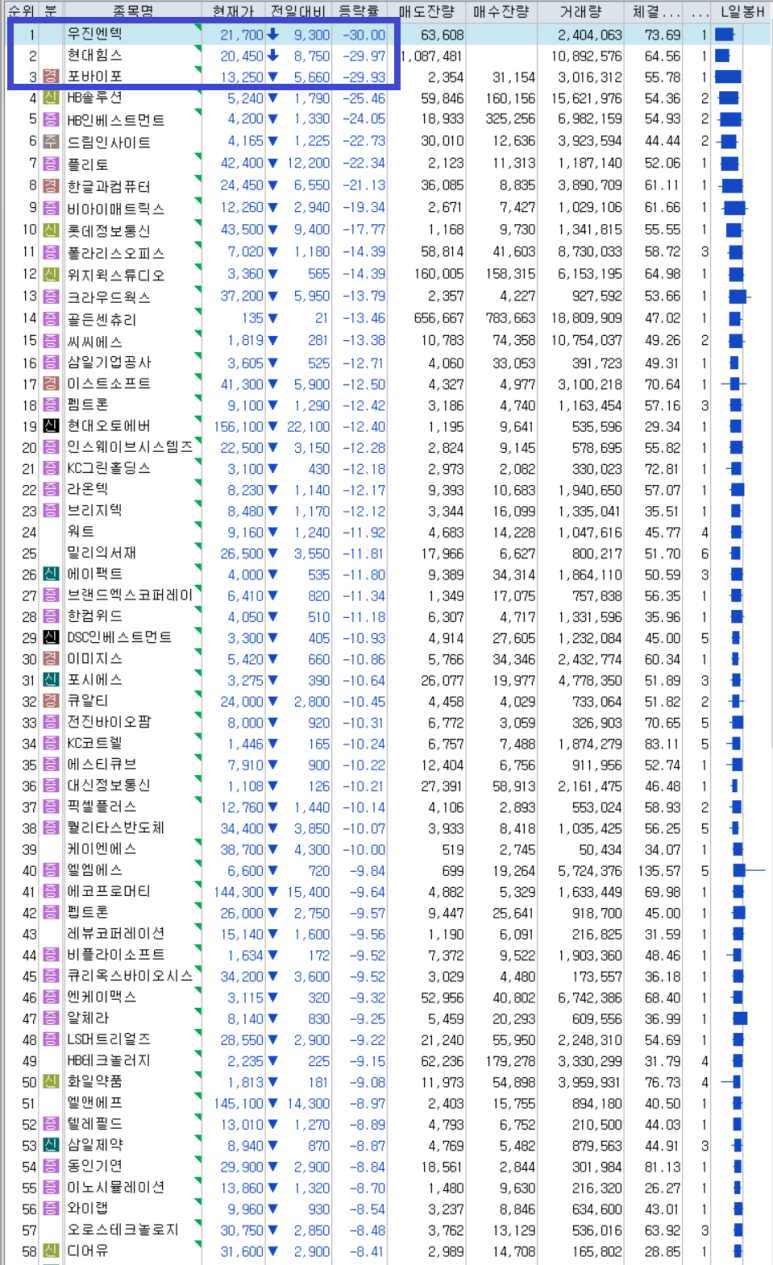
Task: Select the 오로스테크놀로지 stock name
Action: pos(122,1230)
